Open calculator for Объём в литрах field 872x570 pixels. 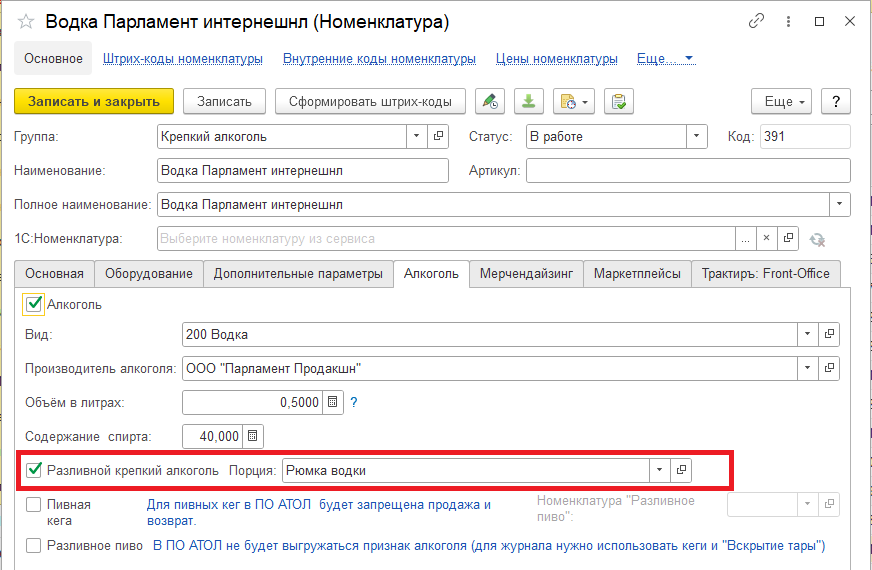tap(335, 403)
